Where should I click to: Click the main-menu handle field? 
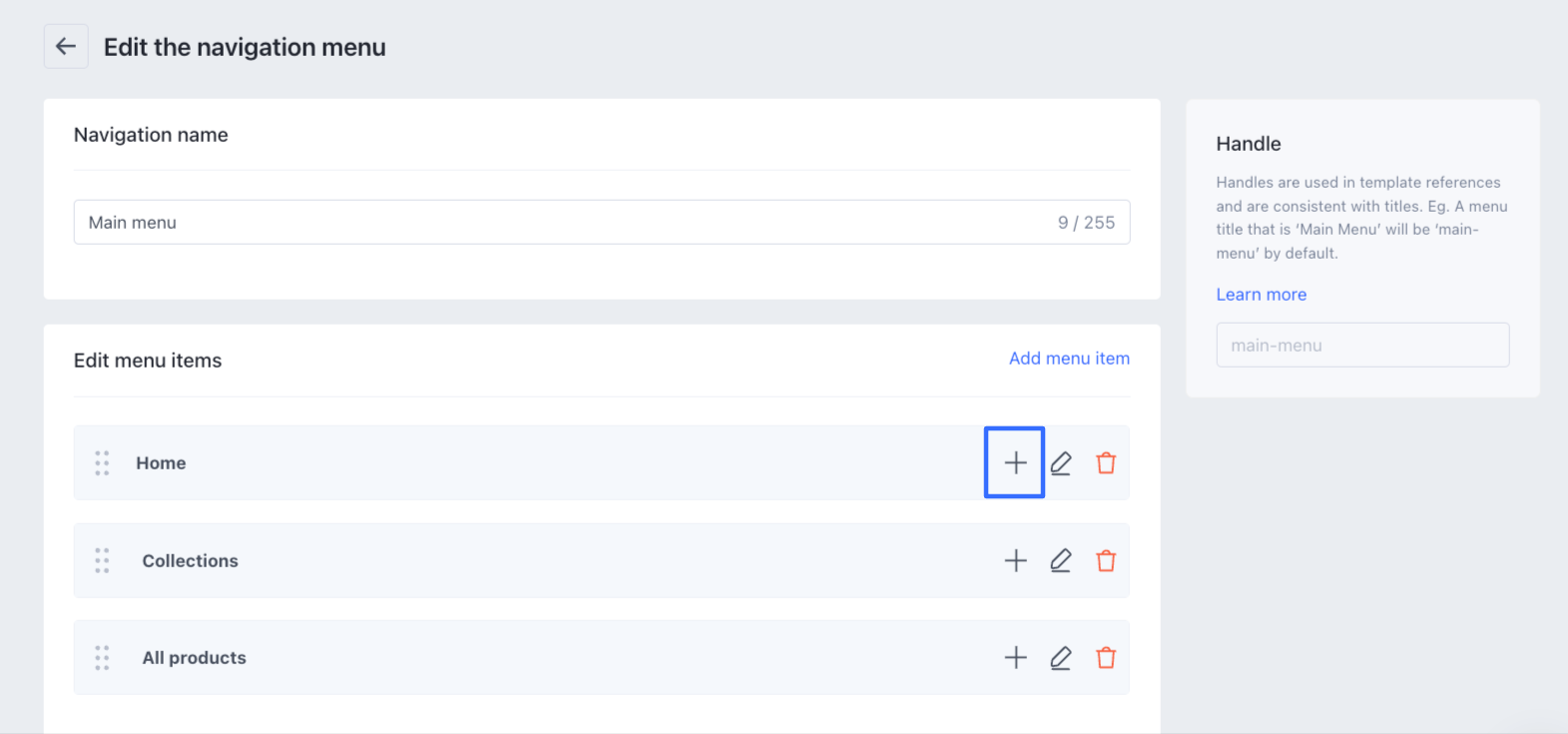(x=1362, y=345)
